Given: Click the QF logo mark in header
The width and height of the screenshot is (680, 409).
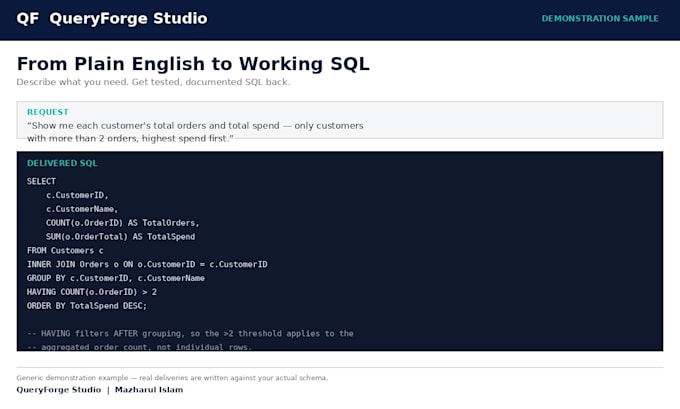Looking at the screenshot, I should (x=28, y=19).
